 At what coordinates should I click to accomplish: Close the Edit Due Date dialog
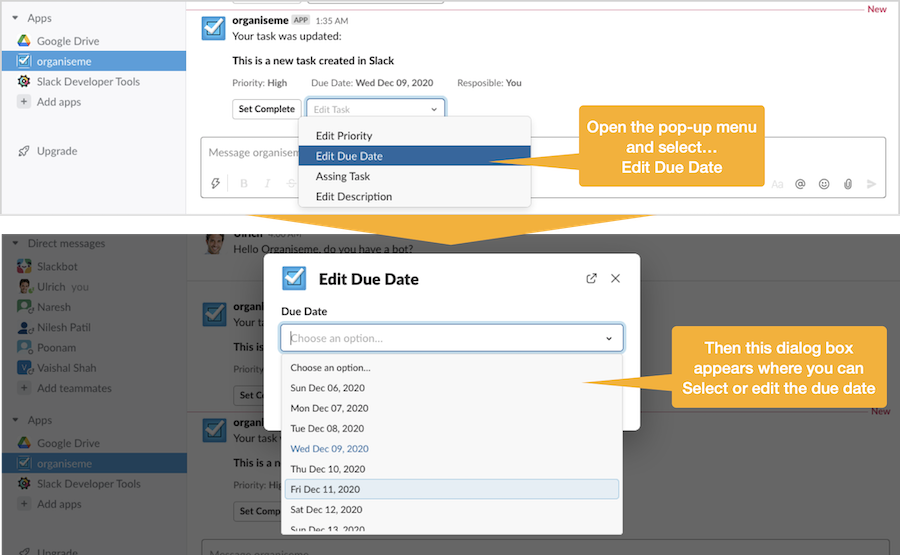coord(616,279)
